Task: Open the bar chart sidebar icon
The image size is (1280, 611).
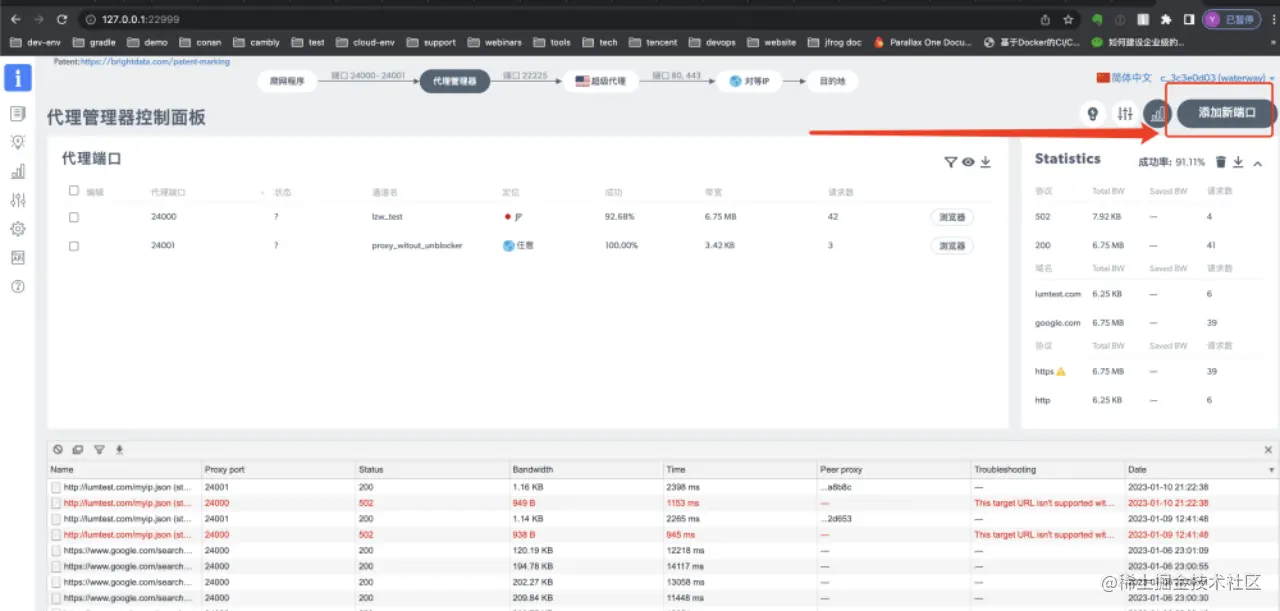Action: [x=18, y=171]
